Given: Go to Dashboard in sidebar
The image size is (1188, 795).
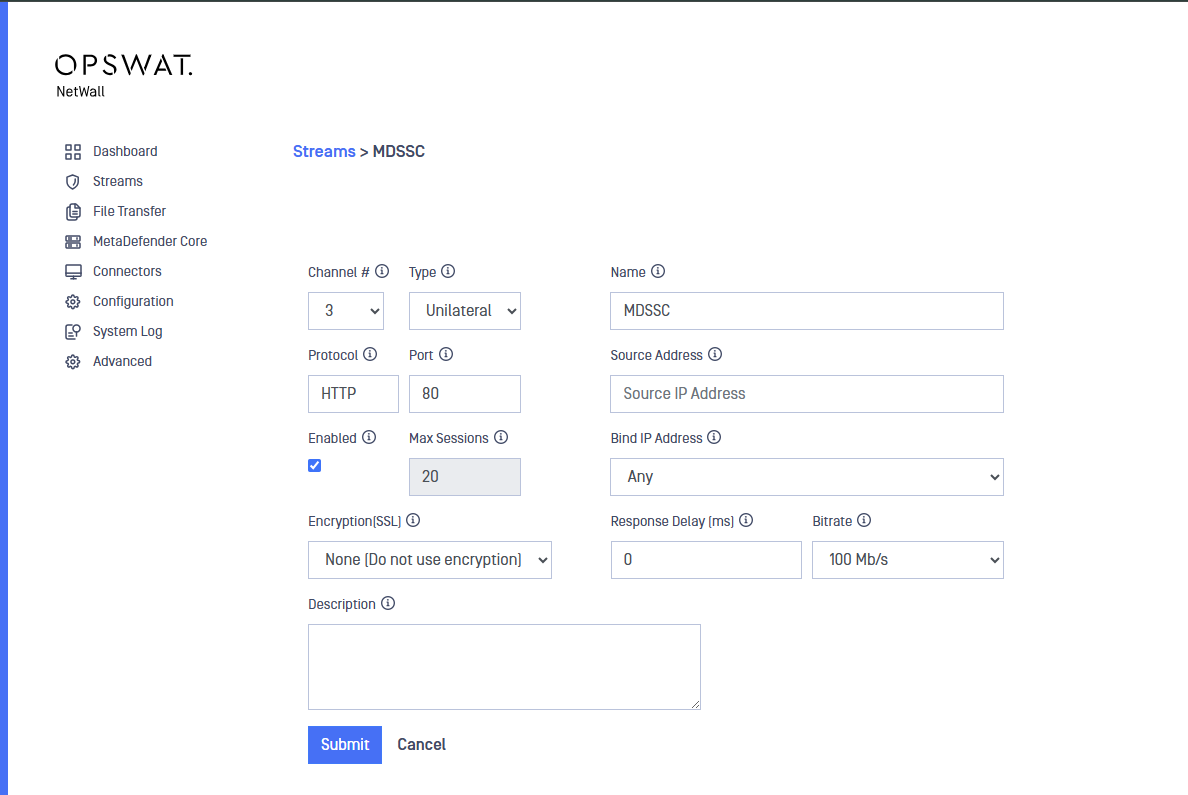Looking at the screenshot, I should tap(125, 152).
